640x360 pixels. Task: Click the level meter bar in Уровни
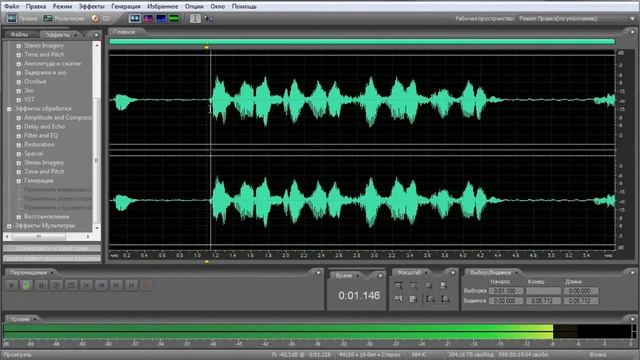[x=318, y=331]
